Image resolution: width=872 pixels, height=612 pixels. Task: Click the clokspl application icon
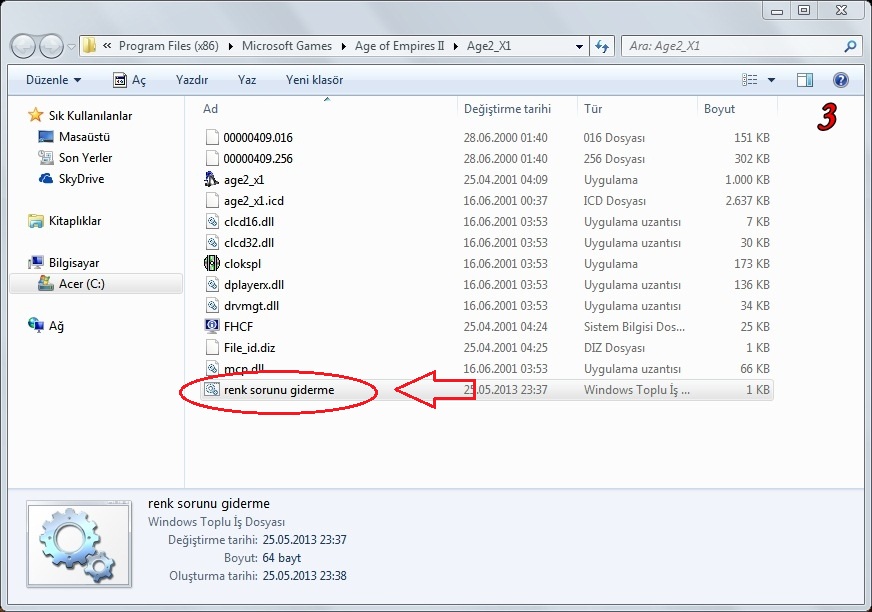(x=211, y=263)
